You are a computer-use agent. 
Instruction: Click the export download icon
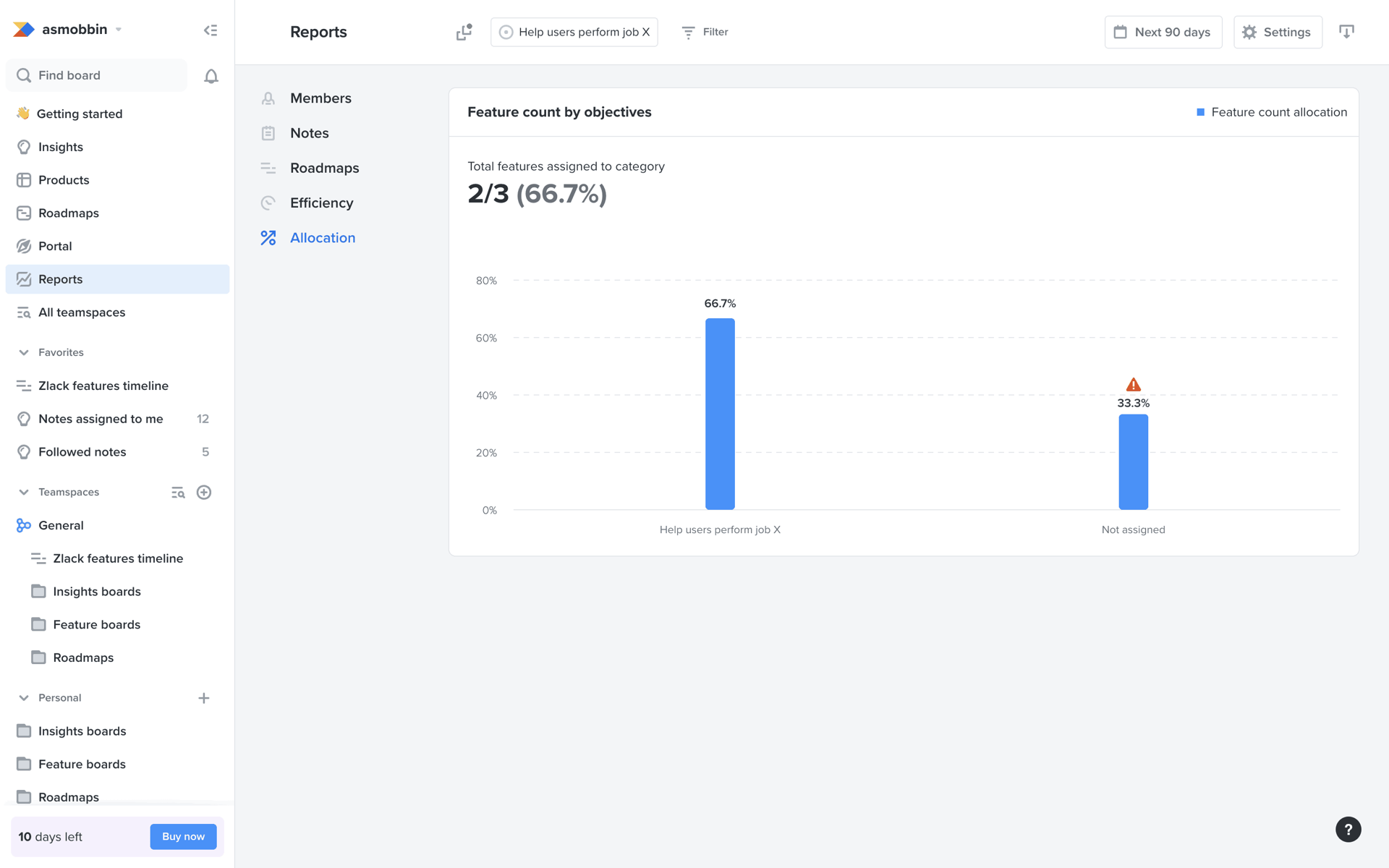[x=1346, y=32]
